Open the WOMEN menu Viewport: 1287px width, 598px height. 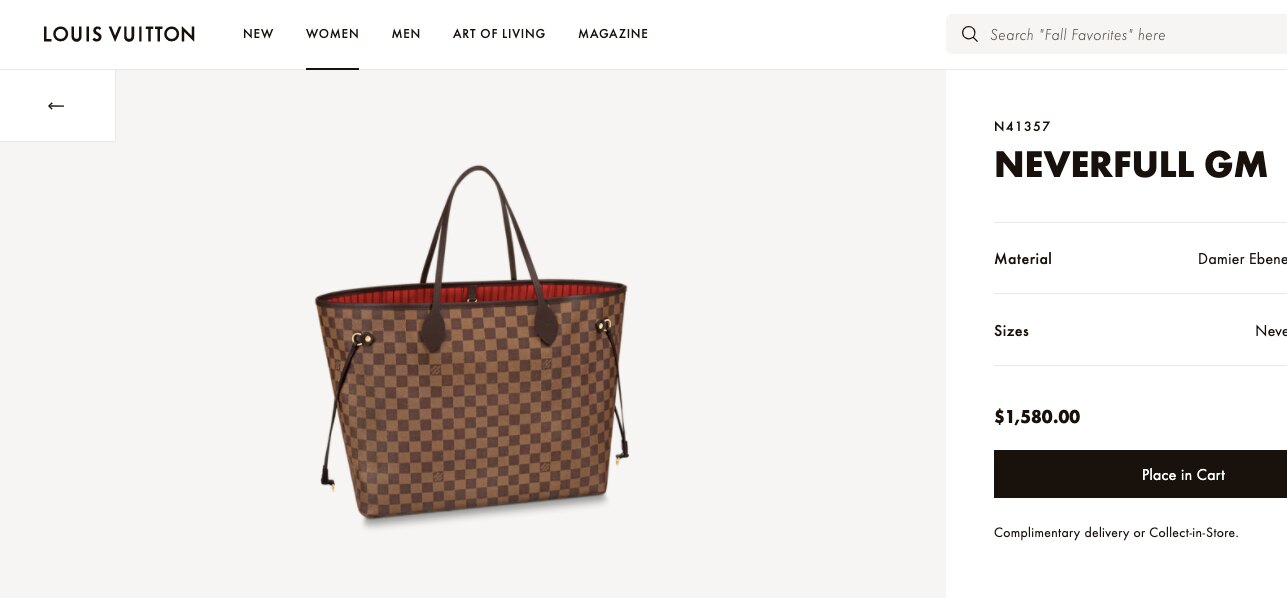tap(332, 34)
